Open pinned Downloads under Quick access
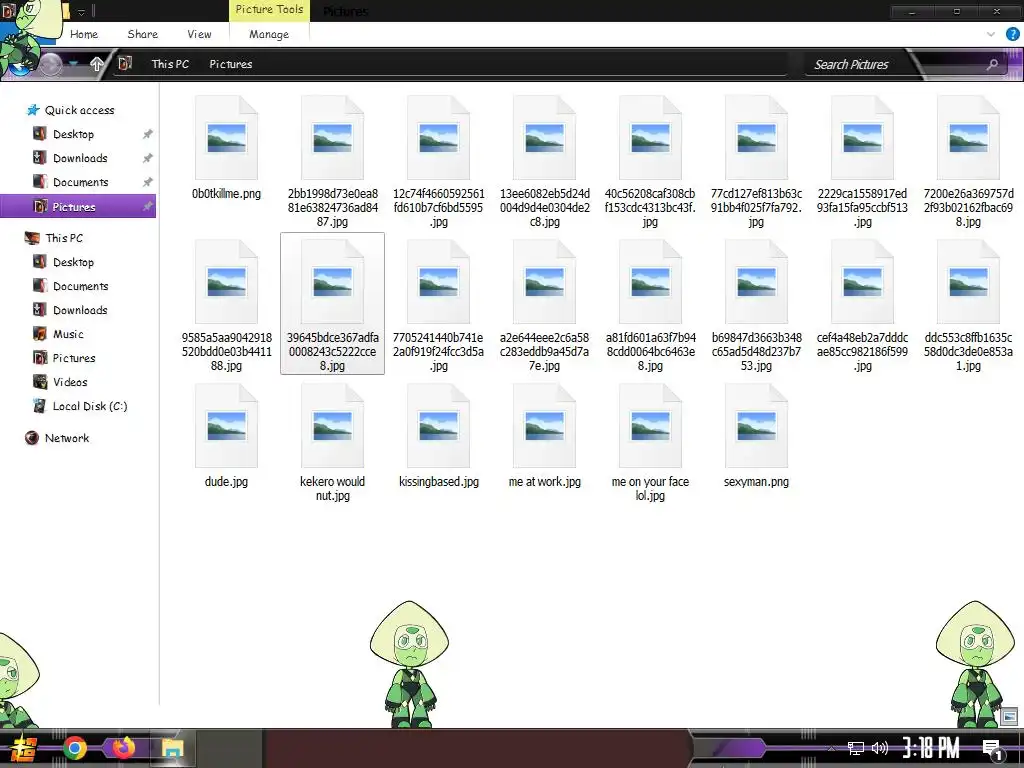 coord(80,158)
